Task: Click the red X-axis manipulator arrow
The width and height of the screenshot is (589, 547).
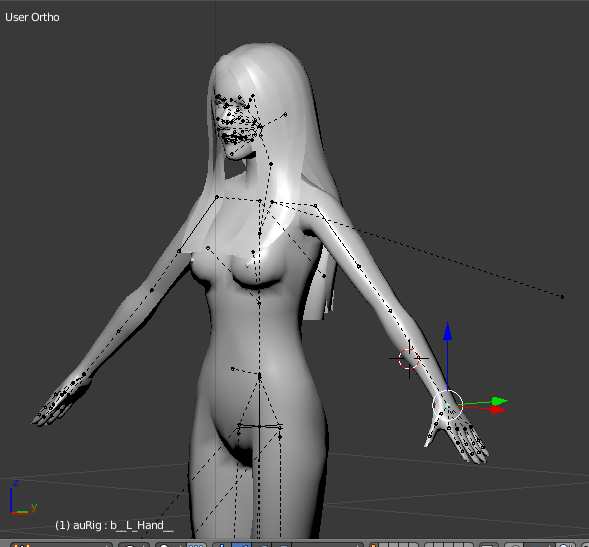Action: 498,409
